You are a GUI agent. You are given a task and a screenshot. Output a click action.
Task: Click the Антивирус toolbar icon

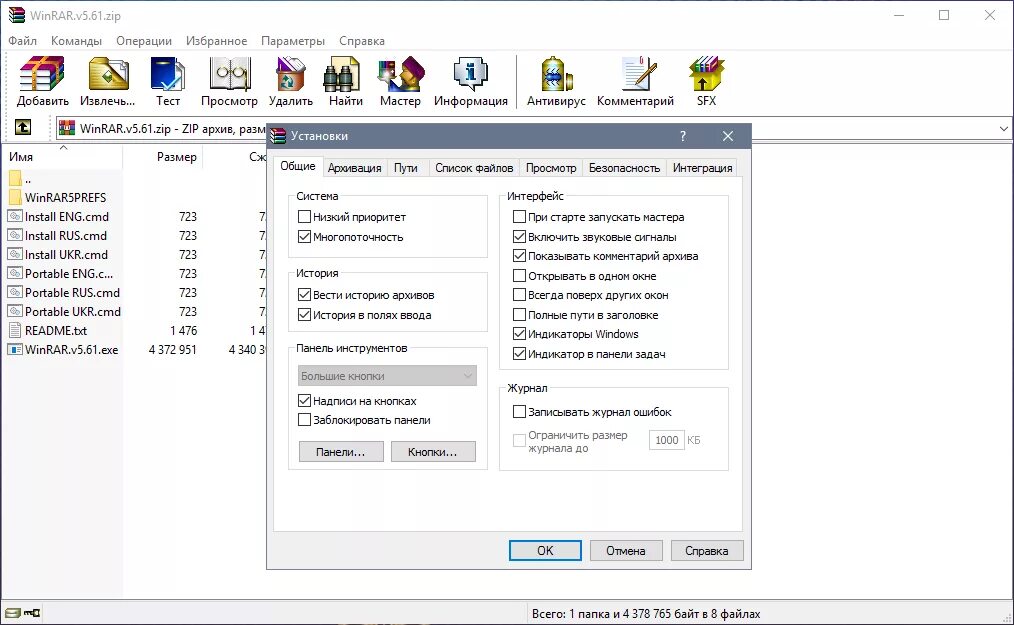point(556,73)
